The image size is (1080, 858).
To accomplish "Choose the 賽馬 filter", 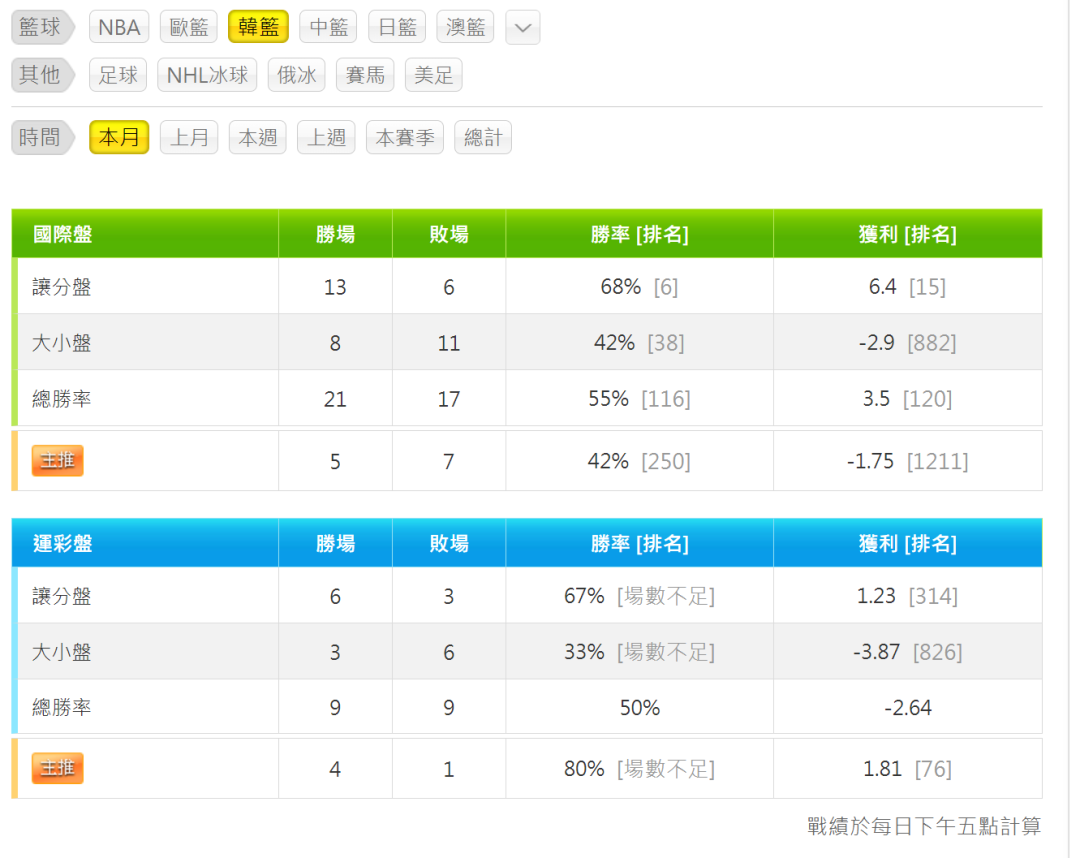I will [365, 75].
